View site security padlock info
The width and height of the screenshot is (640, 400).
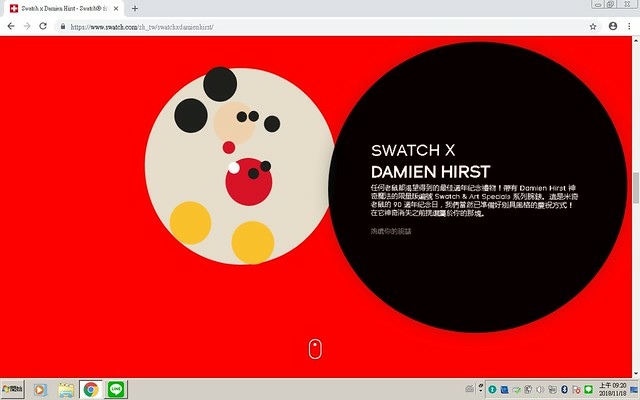tap(62, 27)
